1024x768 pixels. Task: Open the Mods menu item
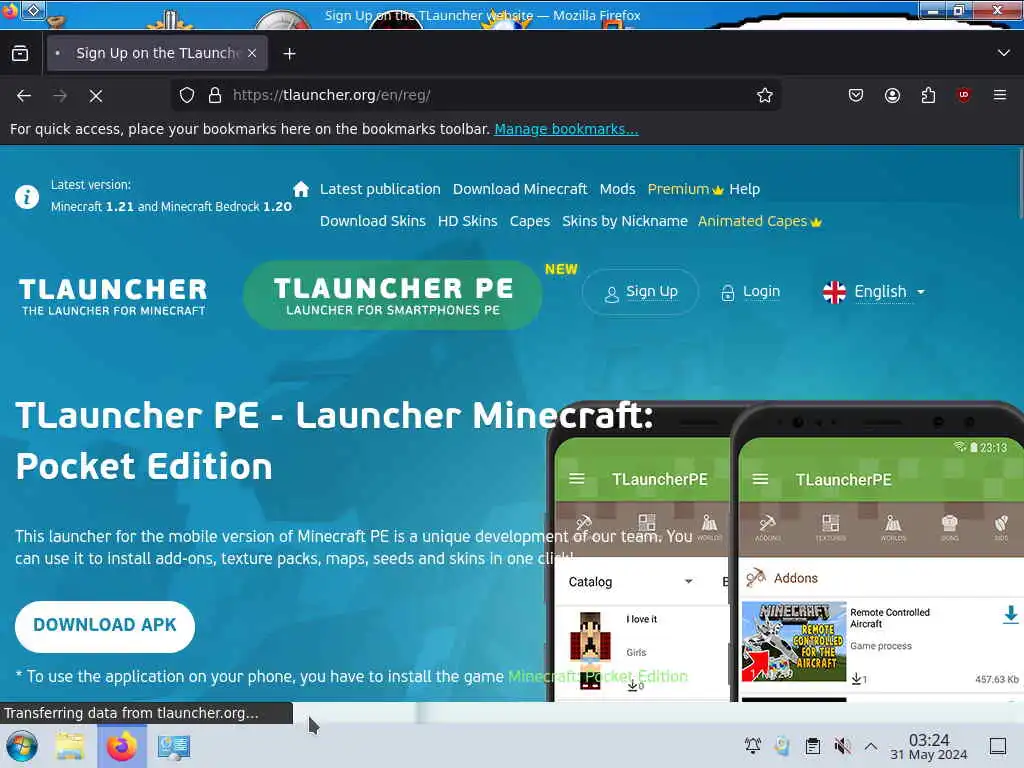617,189
